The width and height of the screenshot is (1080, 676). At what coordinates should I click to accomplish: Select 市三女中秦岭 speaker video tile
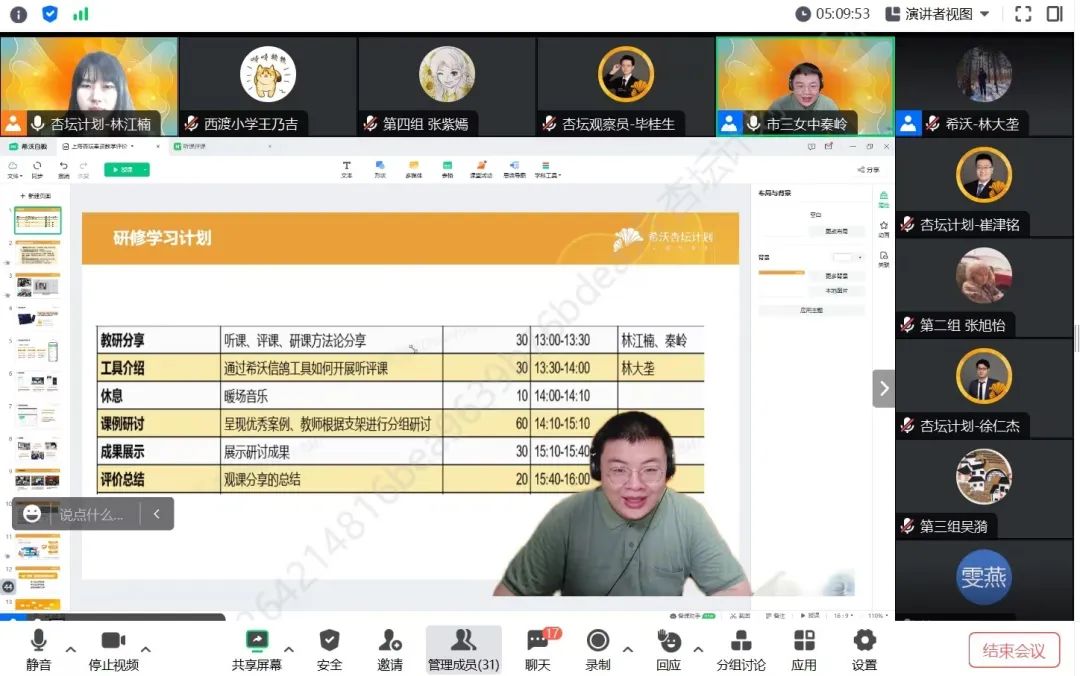805,85
